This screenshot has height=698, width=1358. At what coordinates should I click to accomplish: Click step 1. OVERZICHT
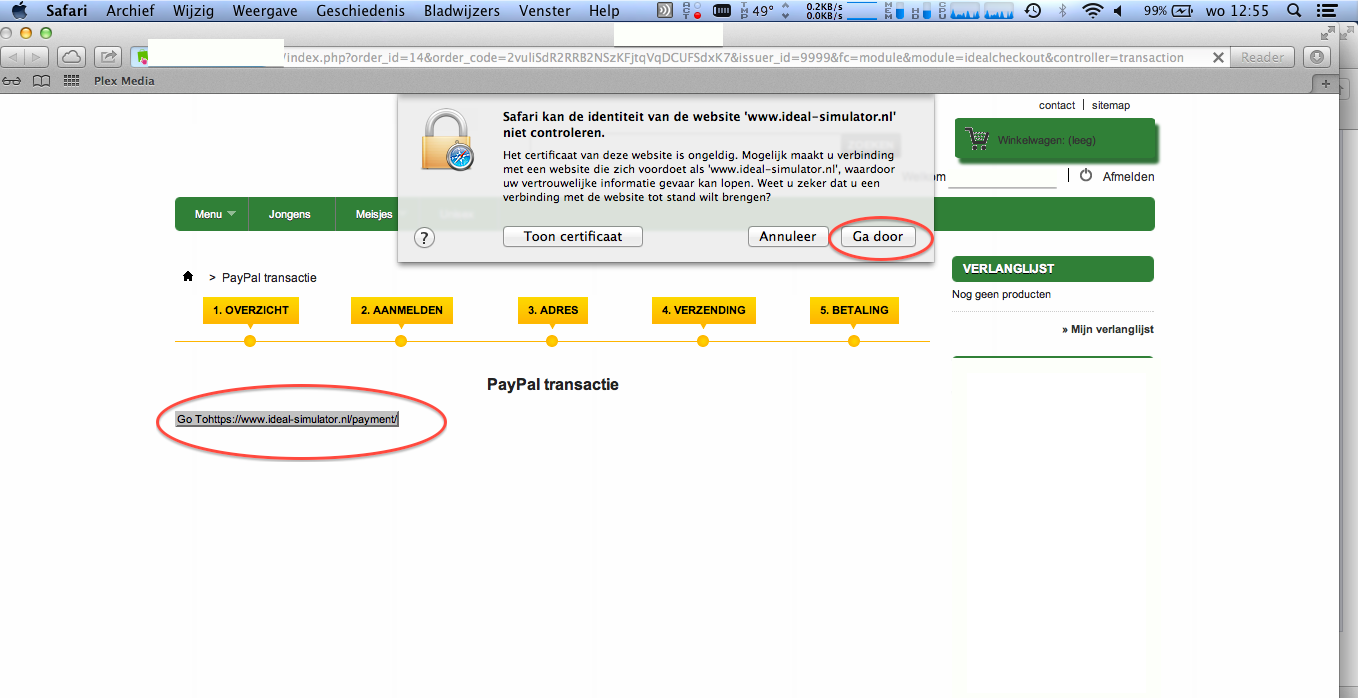tap(251, 310)
